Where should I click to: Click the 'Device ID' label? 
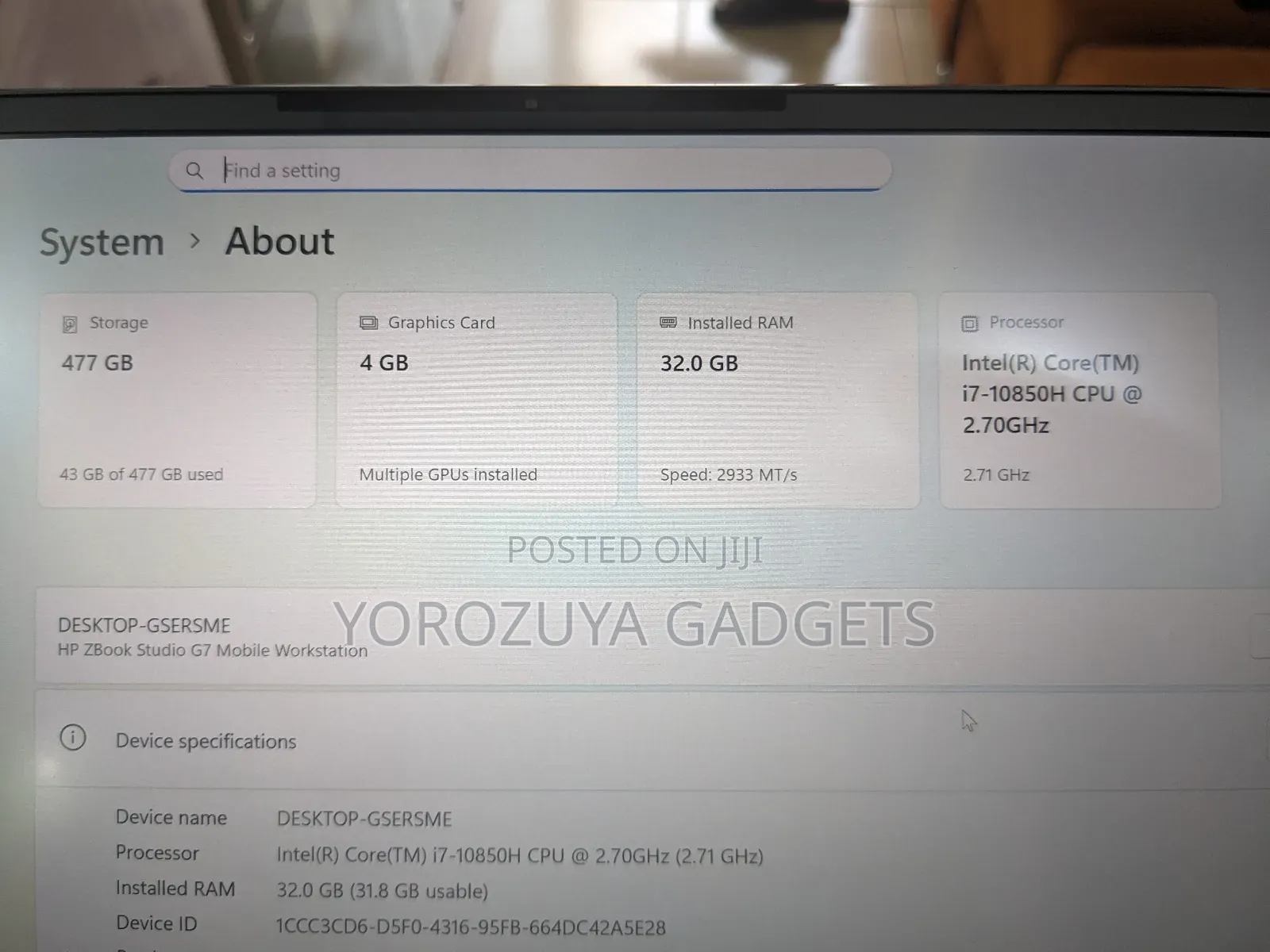point(156,923)
